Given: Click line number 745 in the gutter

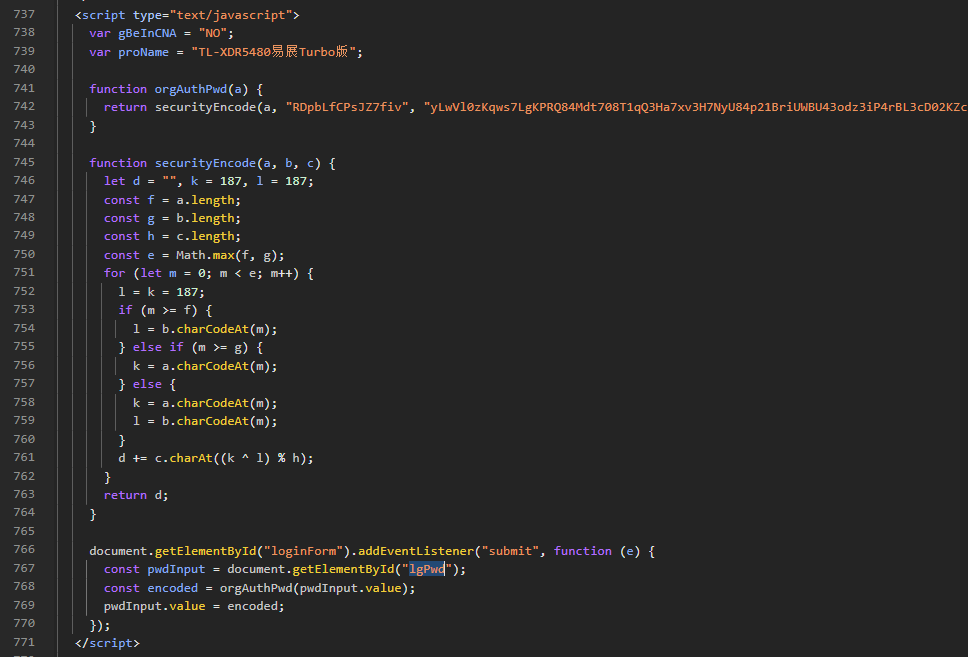Looking at the screenshot, I should pyautogui.click(x=23, y=163).
